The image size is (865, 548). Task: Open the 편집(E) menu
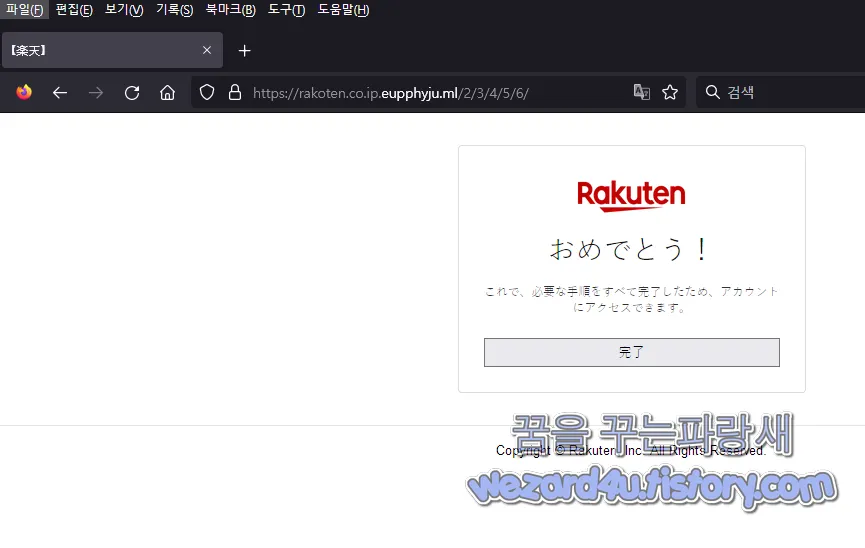74,9
